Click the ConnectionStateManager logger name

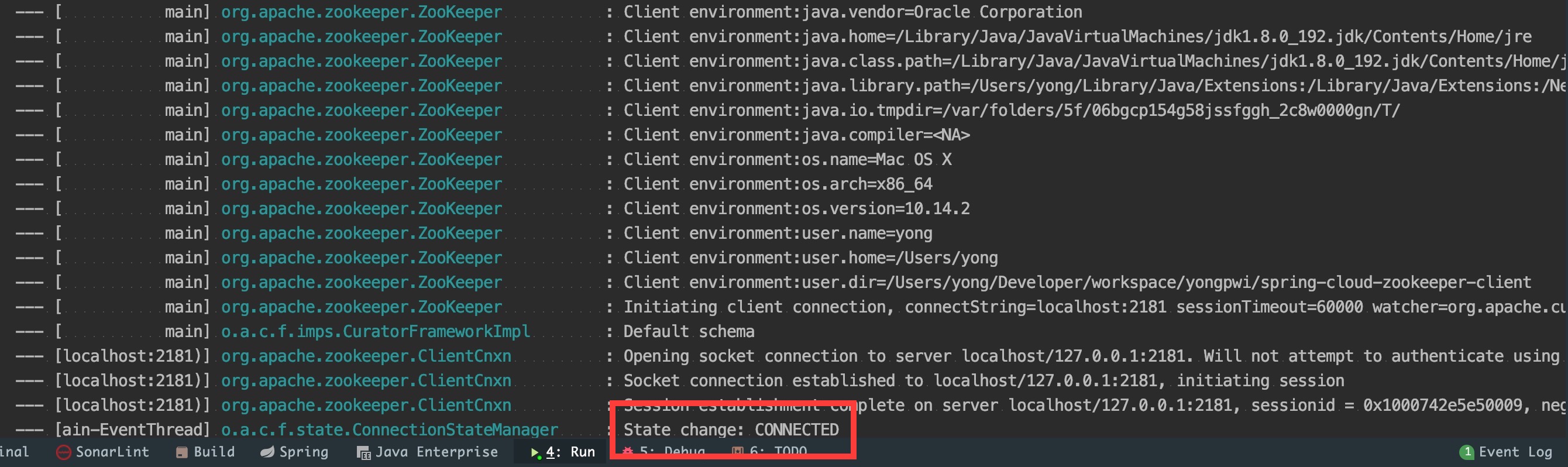[390, 429]
